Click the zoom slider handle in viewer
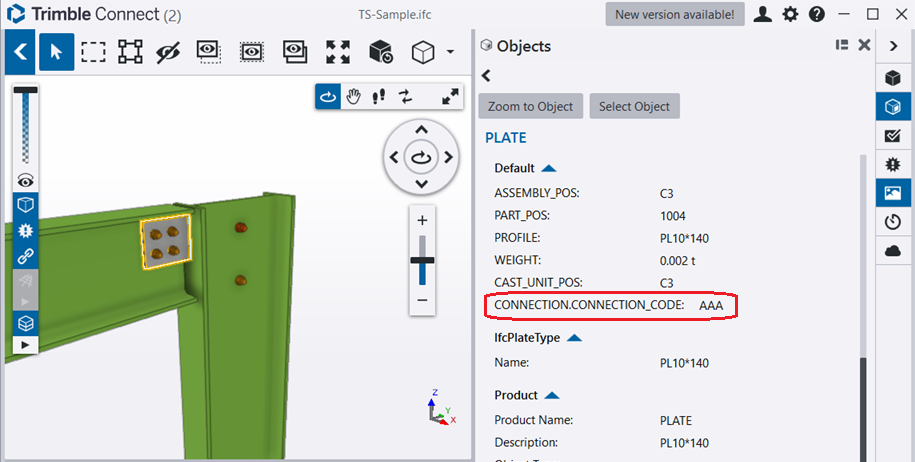Viewport: 915px width, 462px height. pos(422,260)
